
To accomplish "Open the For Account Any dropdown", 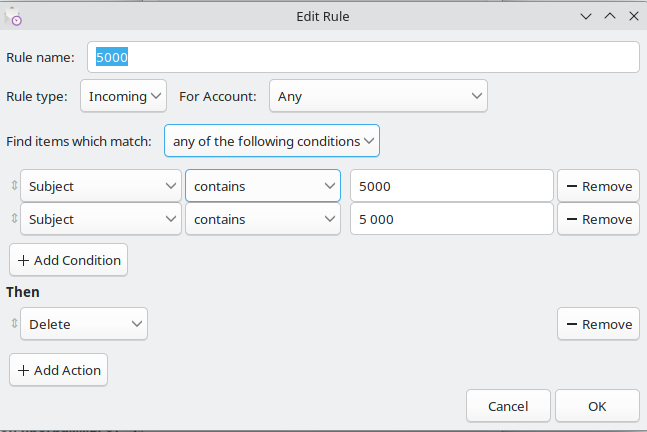I will (x=378, y=96).
